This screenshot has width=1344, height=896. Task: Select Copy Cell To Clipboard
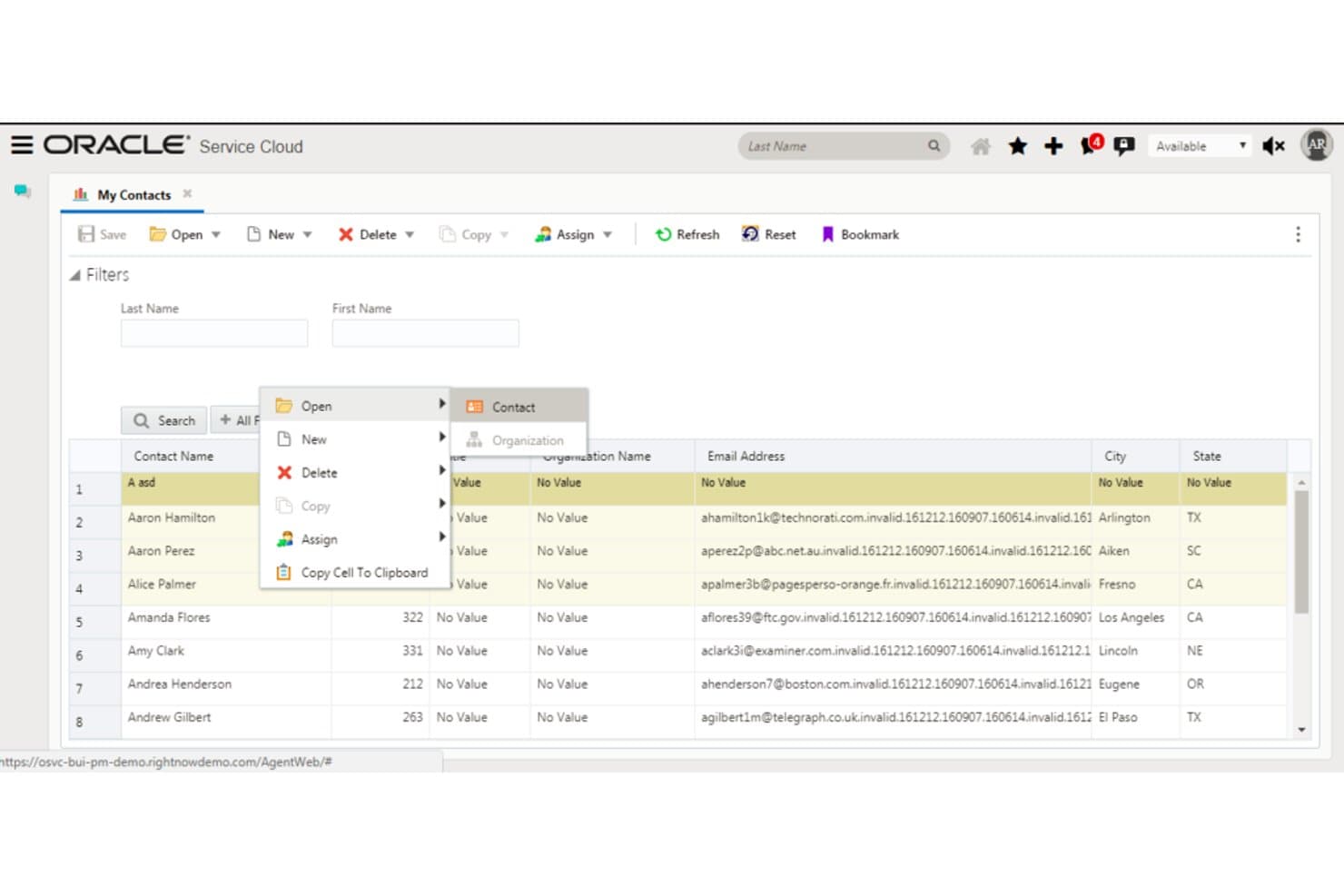(355, 573)
